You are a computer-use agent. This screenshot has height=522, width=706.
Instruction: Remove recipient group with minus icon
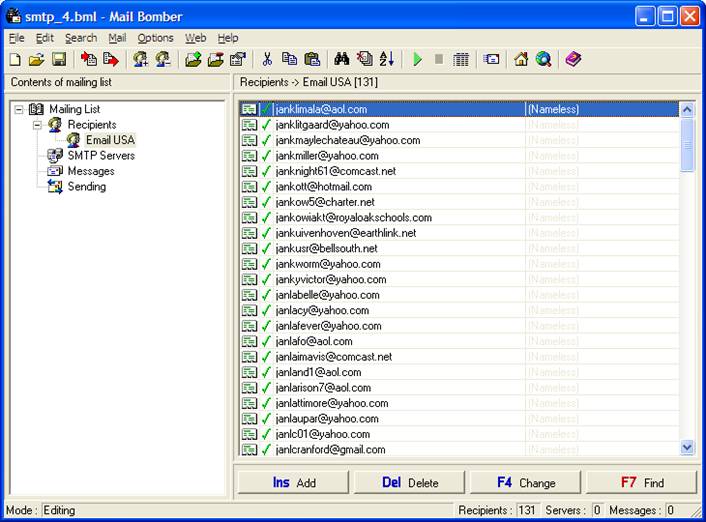tap(163, 59)
